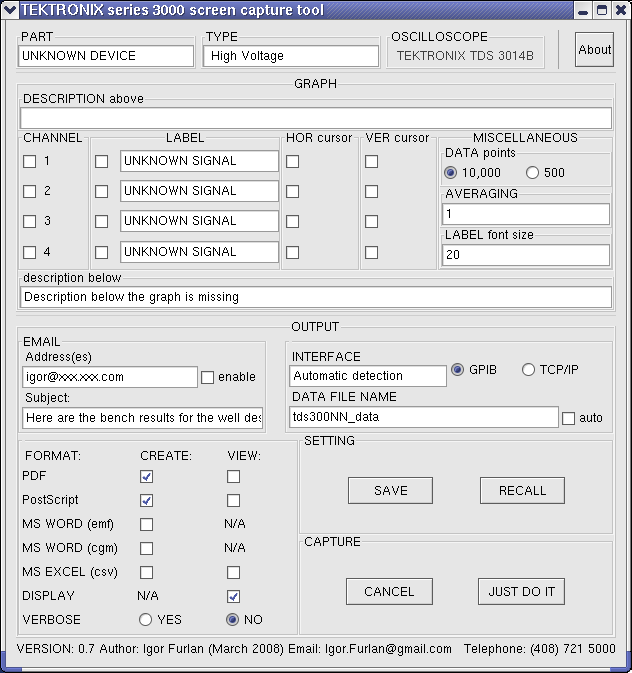Select YES for the VERBOSE option
This screenshot has height=673, width=632.
pyautogui.click(x=146, y=620)
